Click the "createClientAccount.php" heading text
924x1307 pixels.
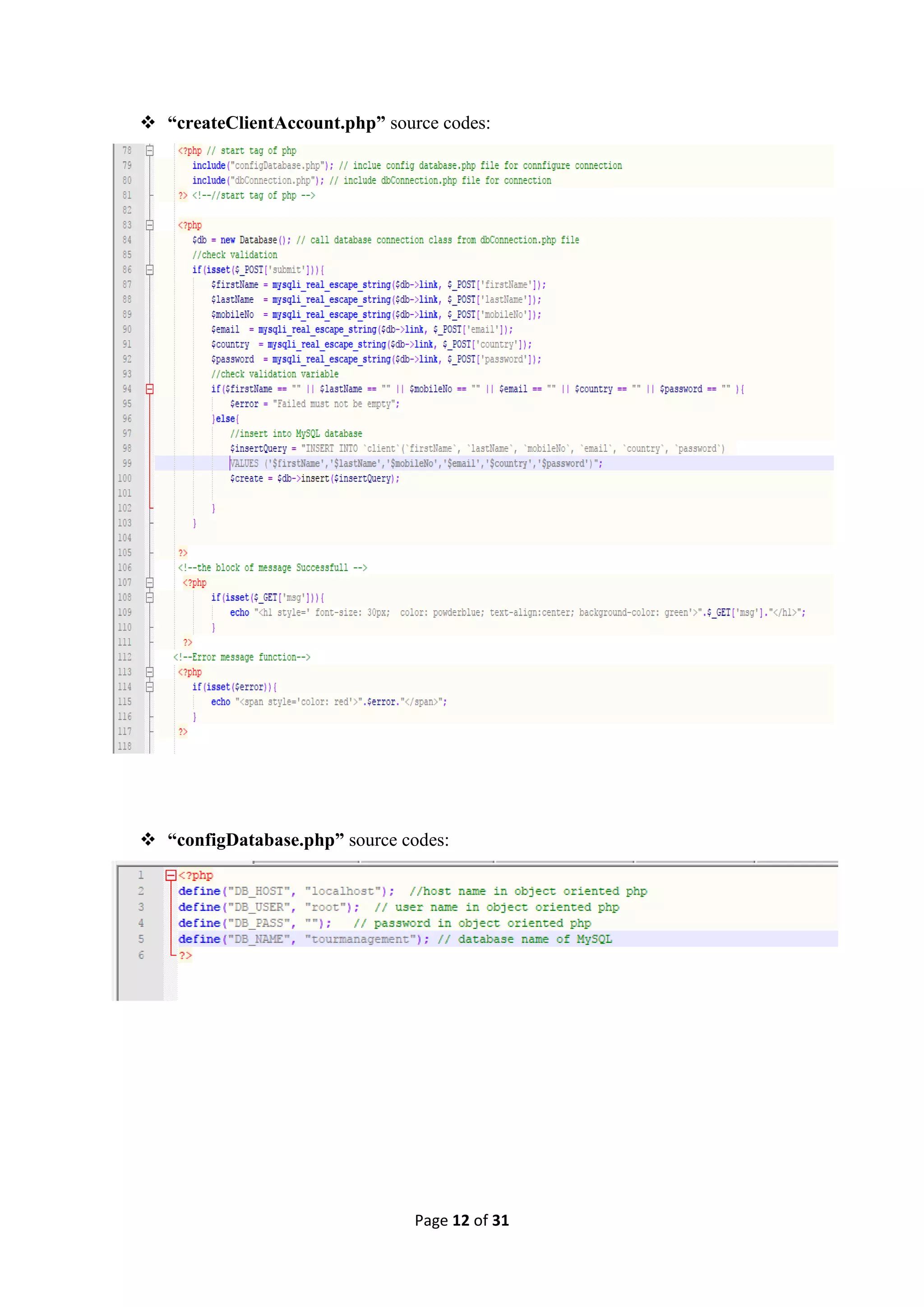(x=277, y=123)
